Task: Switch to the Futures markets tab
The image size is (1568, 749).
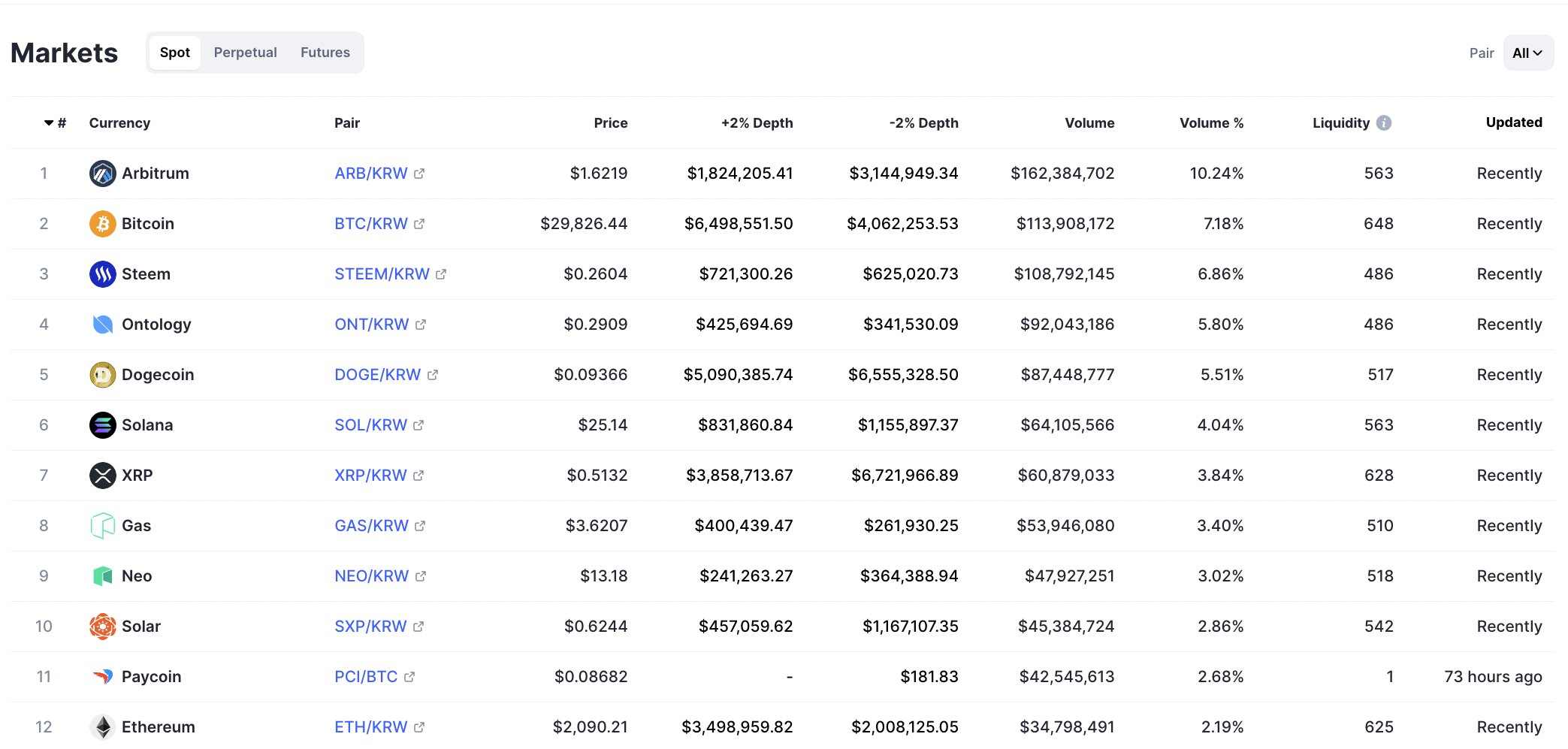Action: [325, 53]
